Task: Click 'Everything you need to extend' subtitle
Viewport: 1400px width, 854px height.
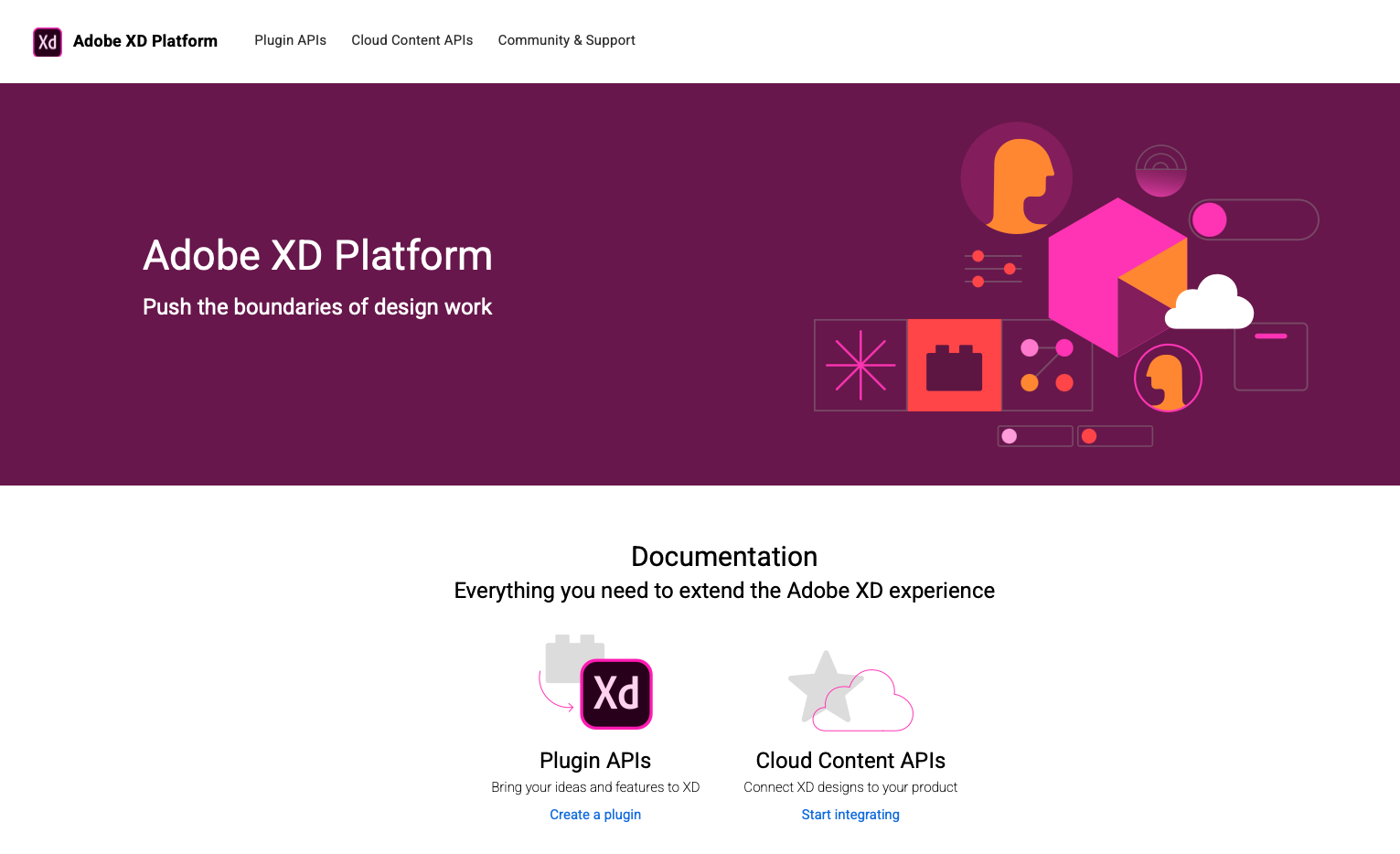Action: click(724, 591)
